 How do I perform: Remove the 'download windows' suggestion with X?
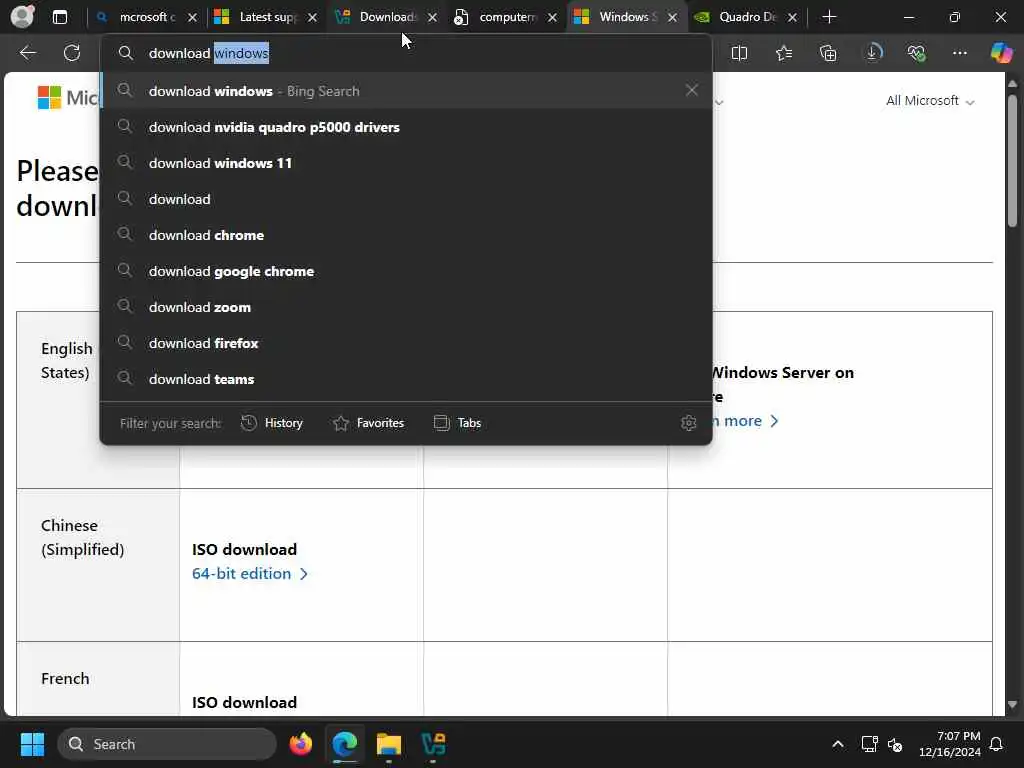tap(692, 90)
